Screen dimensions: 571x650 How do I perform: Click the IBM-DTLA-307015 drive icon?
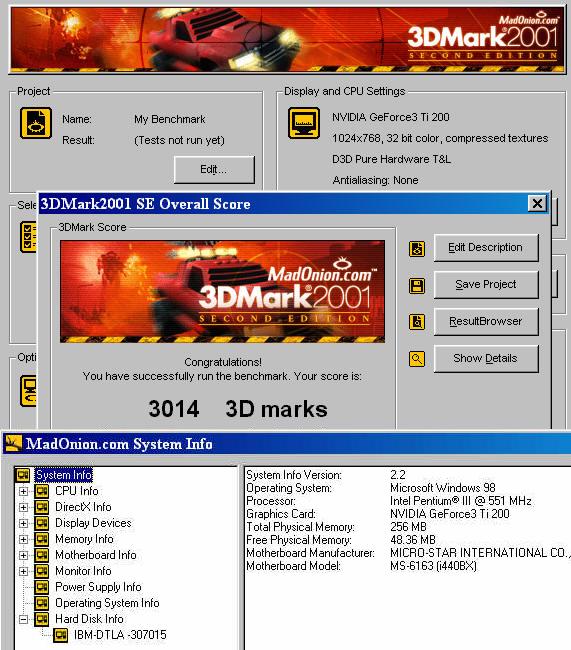point(61,635)
